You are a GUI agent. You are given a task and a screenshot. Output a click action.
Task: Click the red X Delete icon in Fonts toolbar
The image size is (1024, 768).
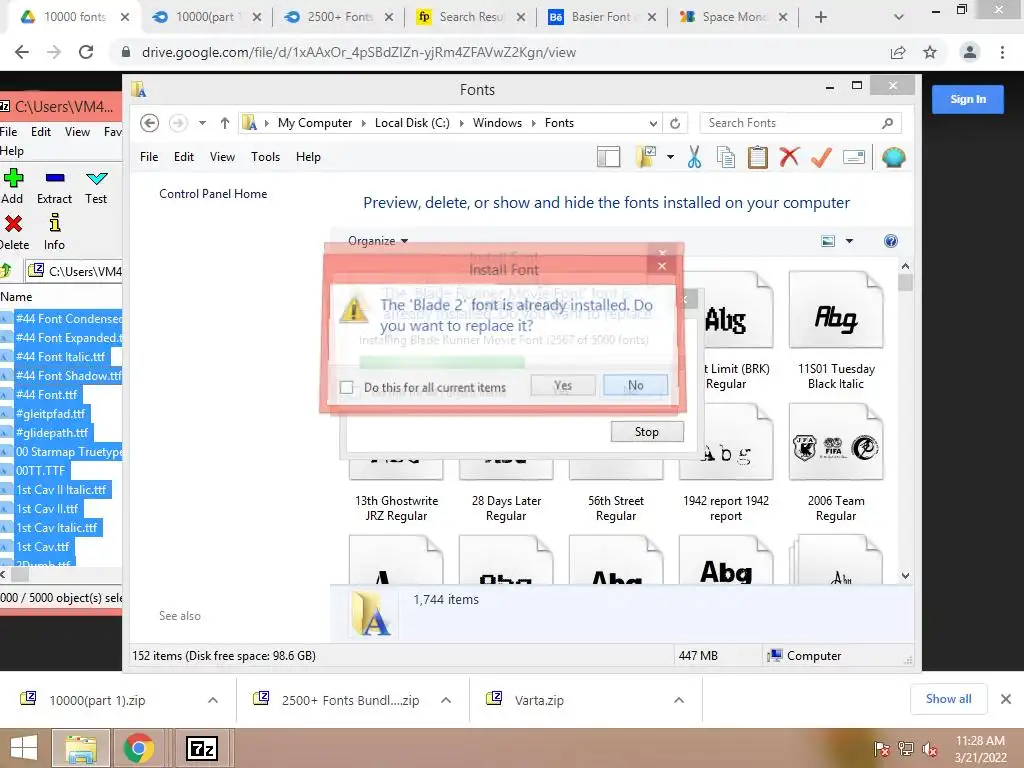pyautogui.click(x=789, y=157)
